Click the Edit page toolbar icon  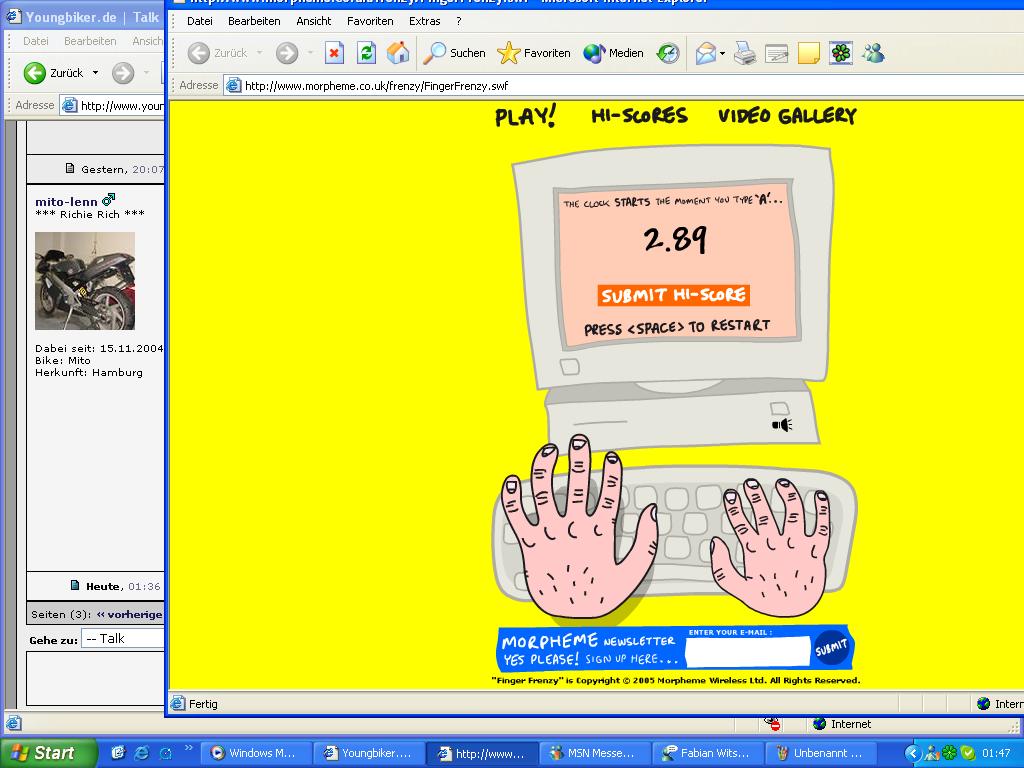pos(776,53)
